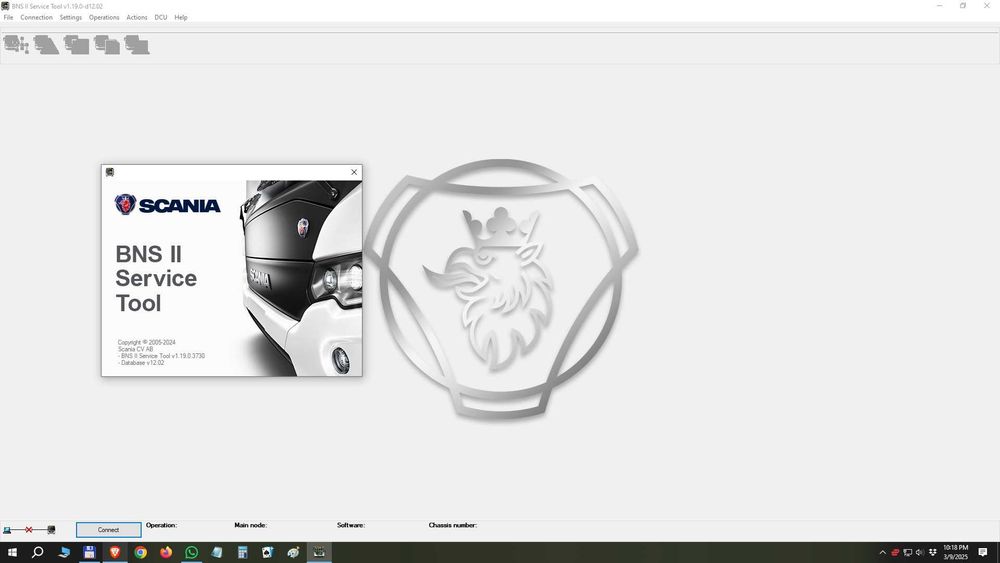The image size is (1000, 563).
Task: Click the last toolbar icon with laptop shape
Action: 137,45
